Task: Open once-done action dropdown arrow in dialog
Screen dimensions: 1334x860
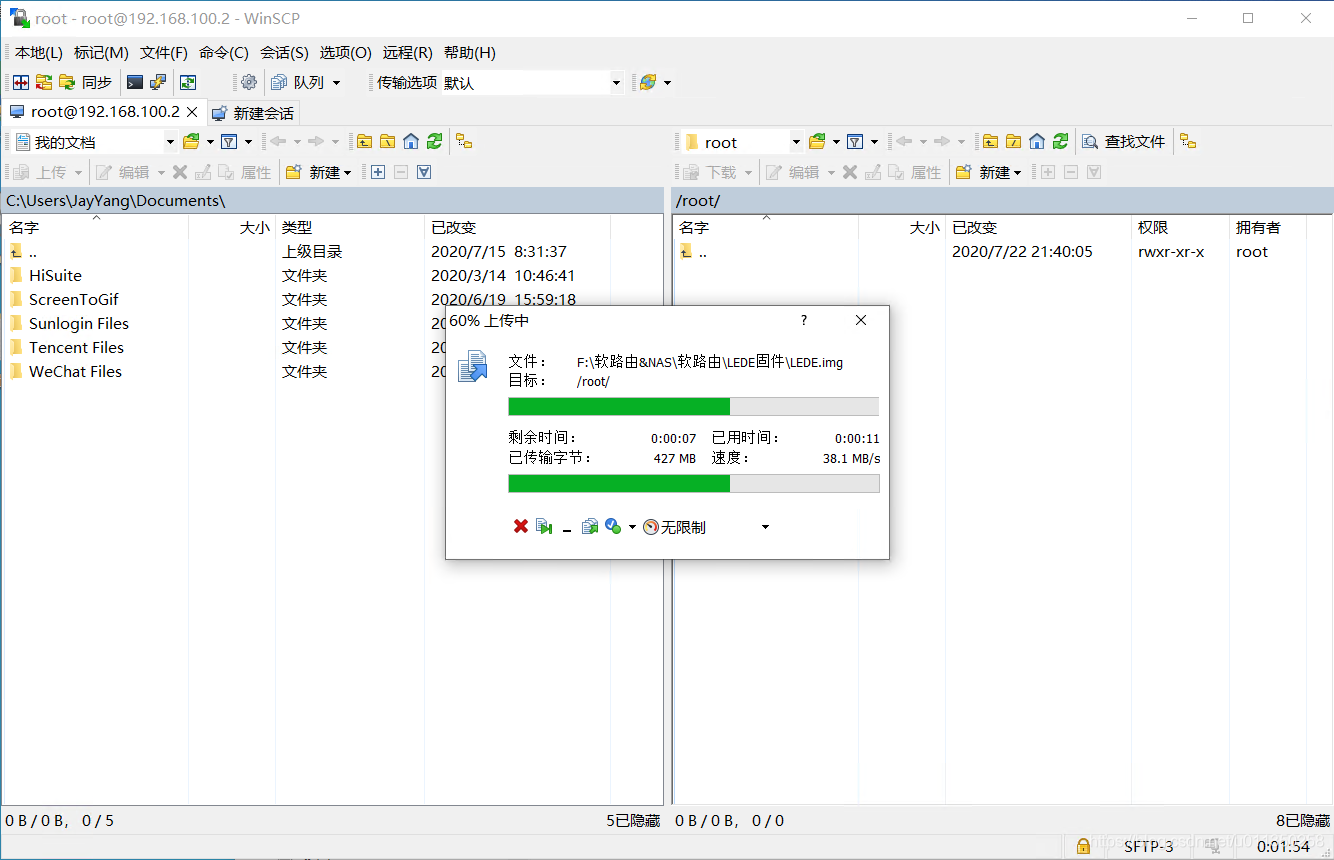Action: click(x=632, y=527)
